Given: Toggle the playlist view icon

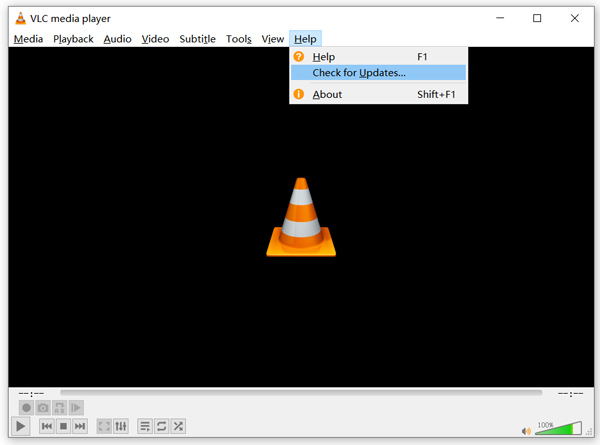Looking at the screenshot, I should click(145, 426).
